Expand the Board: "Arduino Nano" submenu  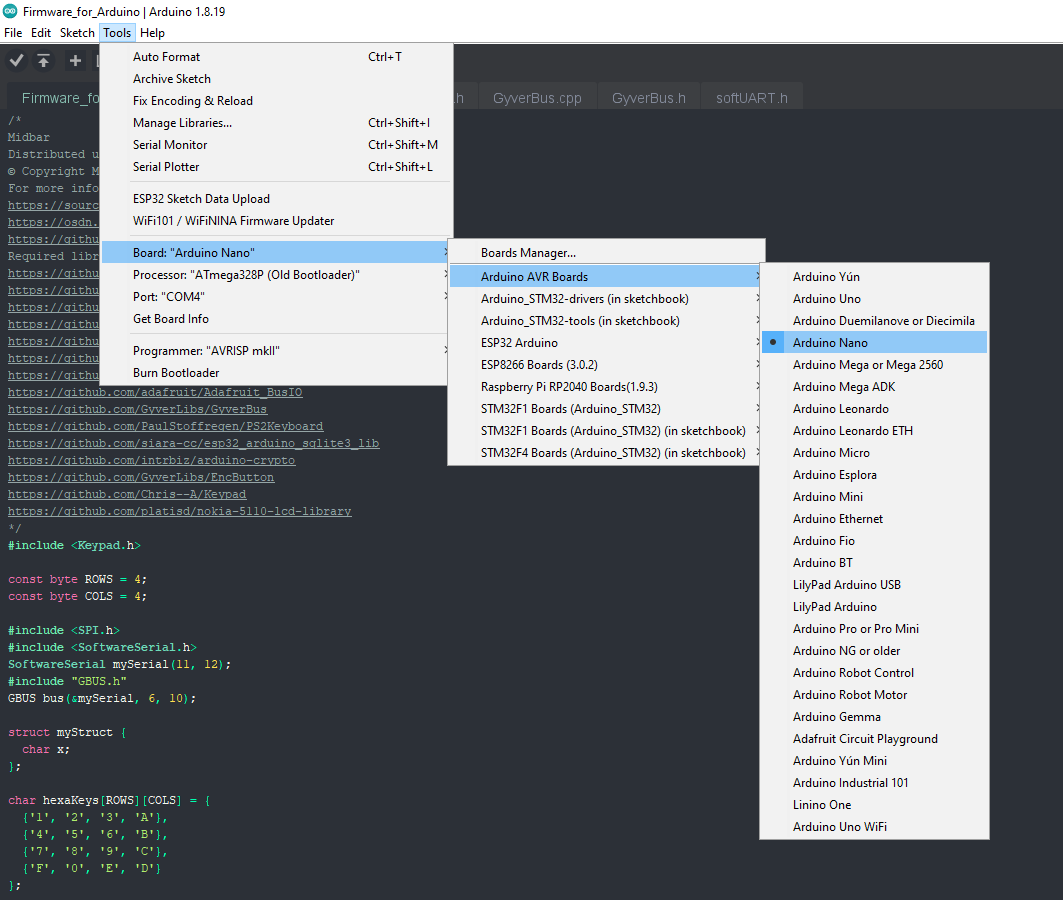coord(277,253)
